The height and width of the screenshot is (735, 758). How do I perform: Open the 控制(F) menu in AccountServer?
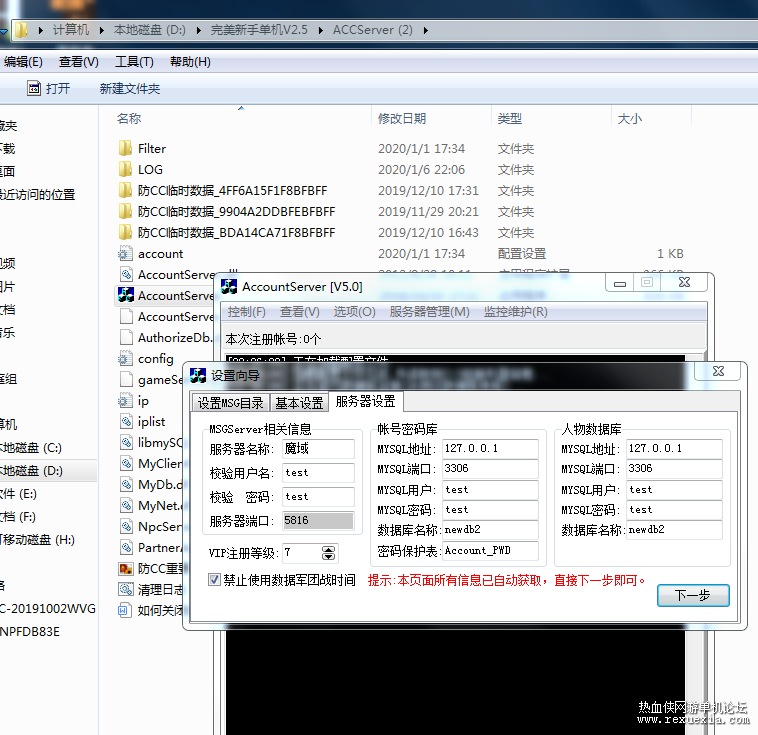247,312
